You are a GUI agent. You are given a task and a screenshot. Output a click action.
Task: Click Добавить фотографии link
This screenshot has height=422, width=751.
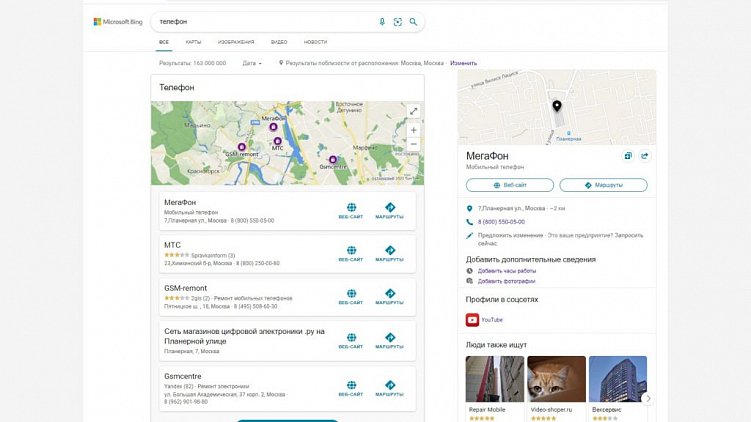coord(506,281)
